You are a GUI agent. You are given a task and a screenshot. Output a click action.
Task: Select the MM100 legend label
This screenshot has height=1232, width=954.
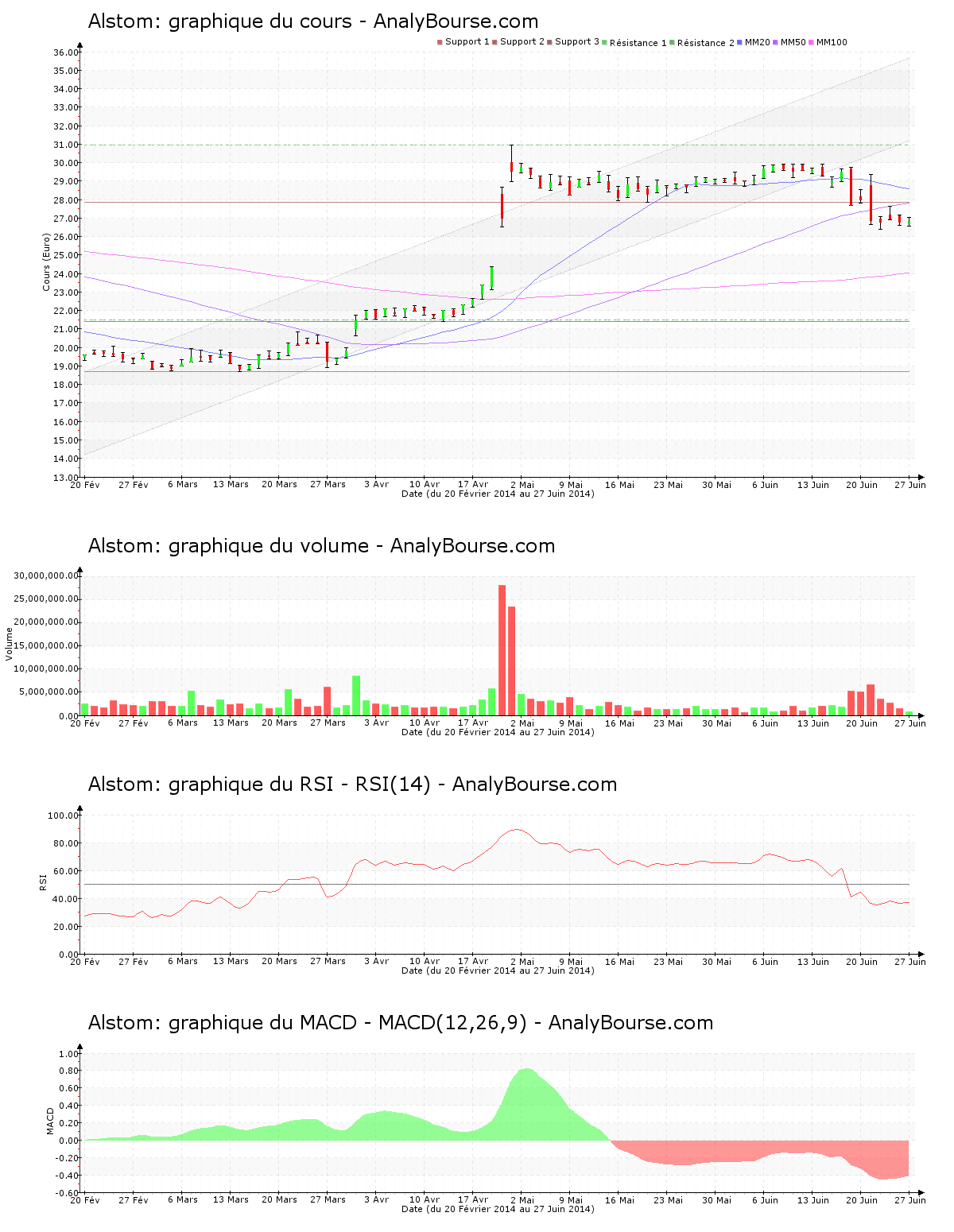(832, 42)
